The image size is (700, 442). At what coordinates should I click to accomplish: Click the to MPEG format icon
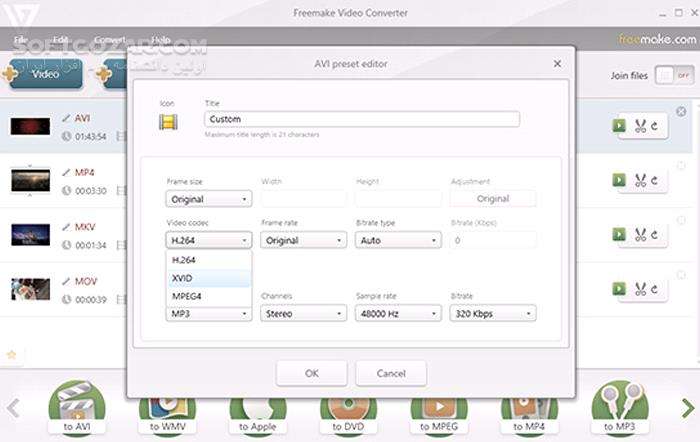[x=439, y=416]
